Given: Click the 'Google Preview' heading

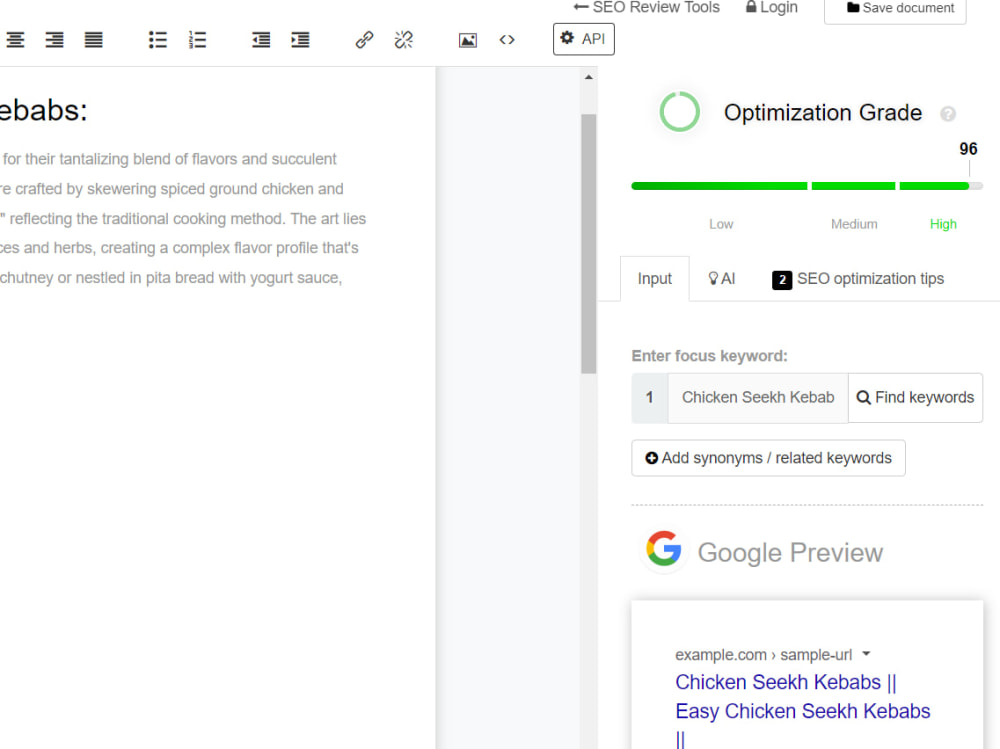Looking at the screenshot, I should coord(790,552).
